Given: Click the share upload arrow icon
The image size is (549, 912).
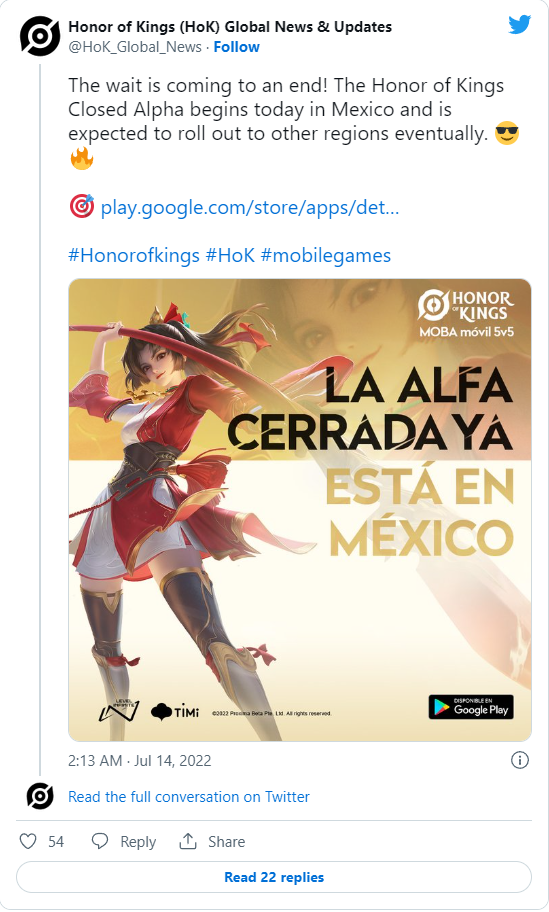Looking at the screenshot, I should pos(188,841).
